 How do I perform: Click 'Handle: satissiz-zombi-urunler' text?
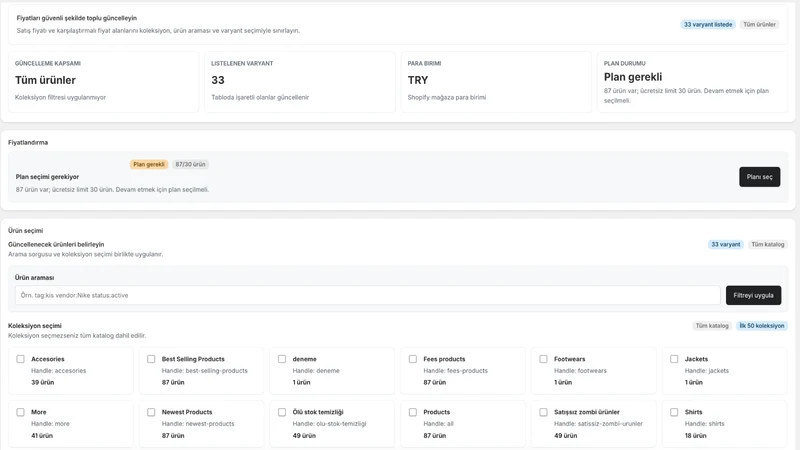(598, 423)
